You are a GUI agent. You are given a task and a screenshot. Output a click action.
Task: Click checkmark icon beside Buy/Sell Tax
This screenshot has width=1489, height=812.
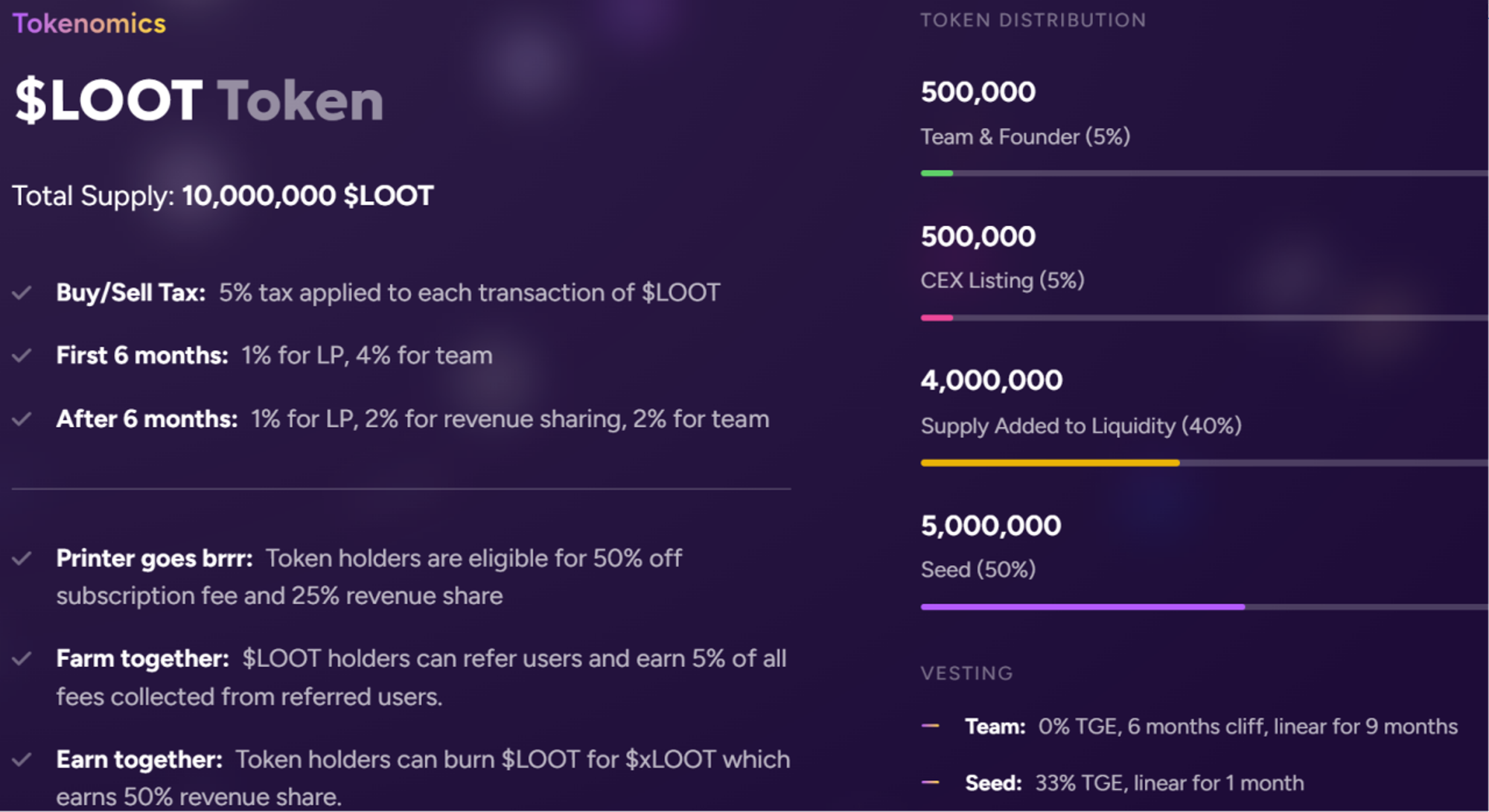tap(22, 292)
